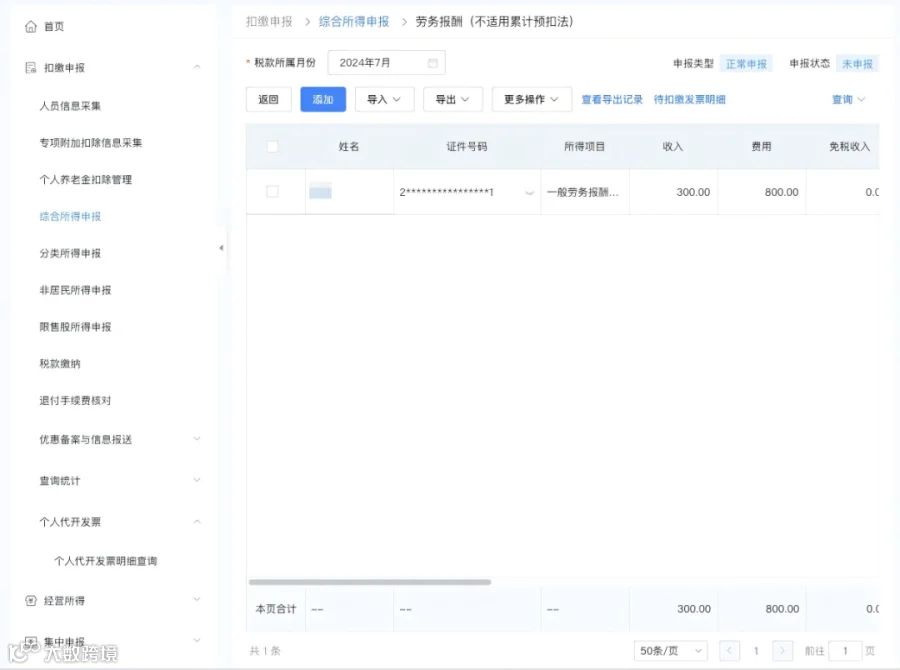This screenshot has height=670, width=900.
Task: Open the 导入 dropdown
Action: click(x=384, y=99)
